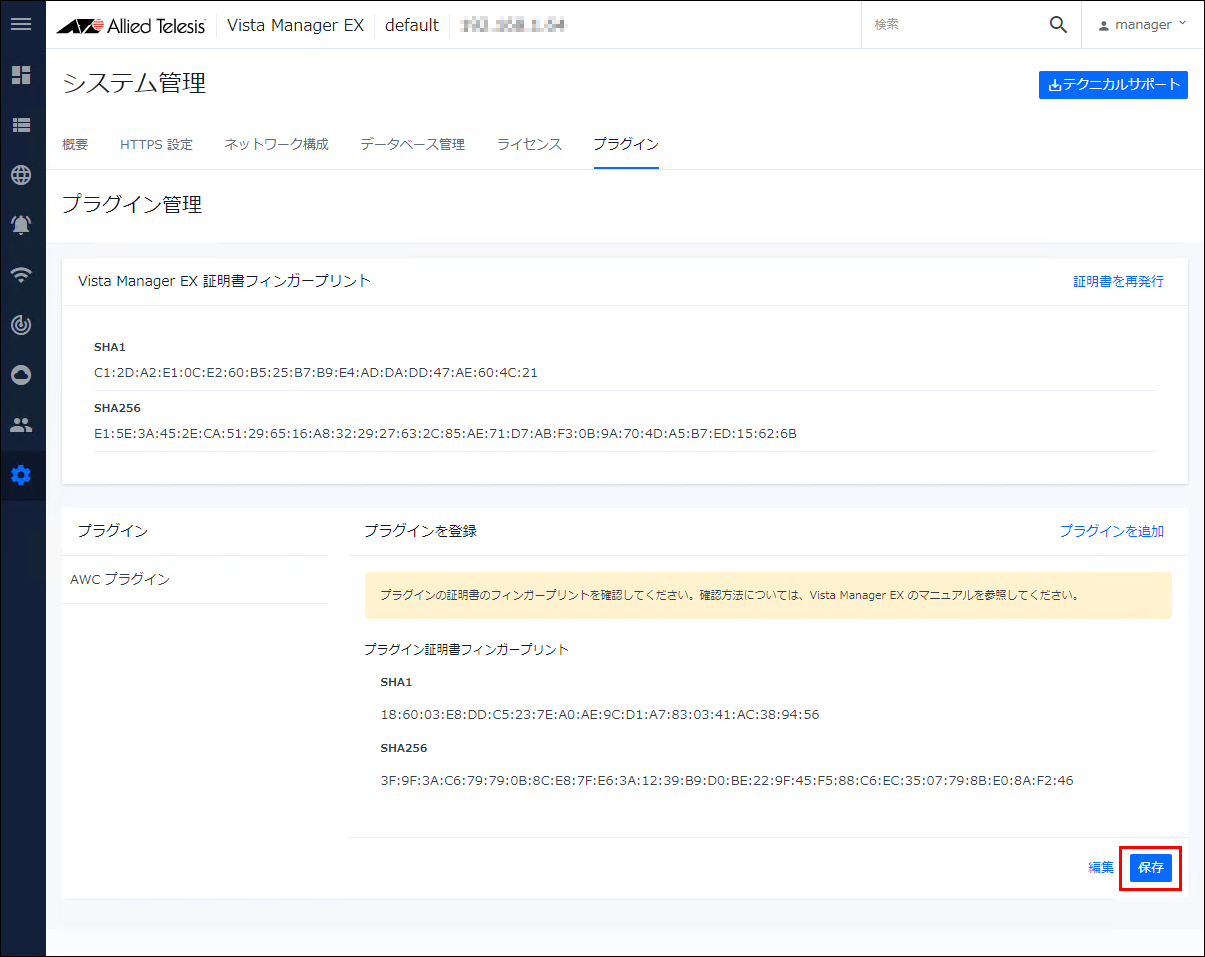Click the システム管理 page title

tap(134, 84)
